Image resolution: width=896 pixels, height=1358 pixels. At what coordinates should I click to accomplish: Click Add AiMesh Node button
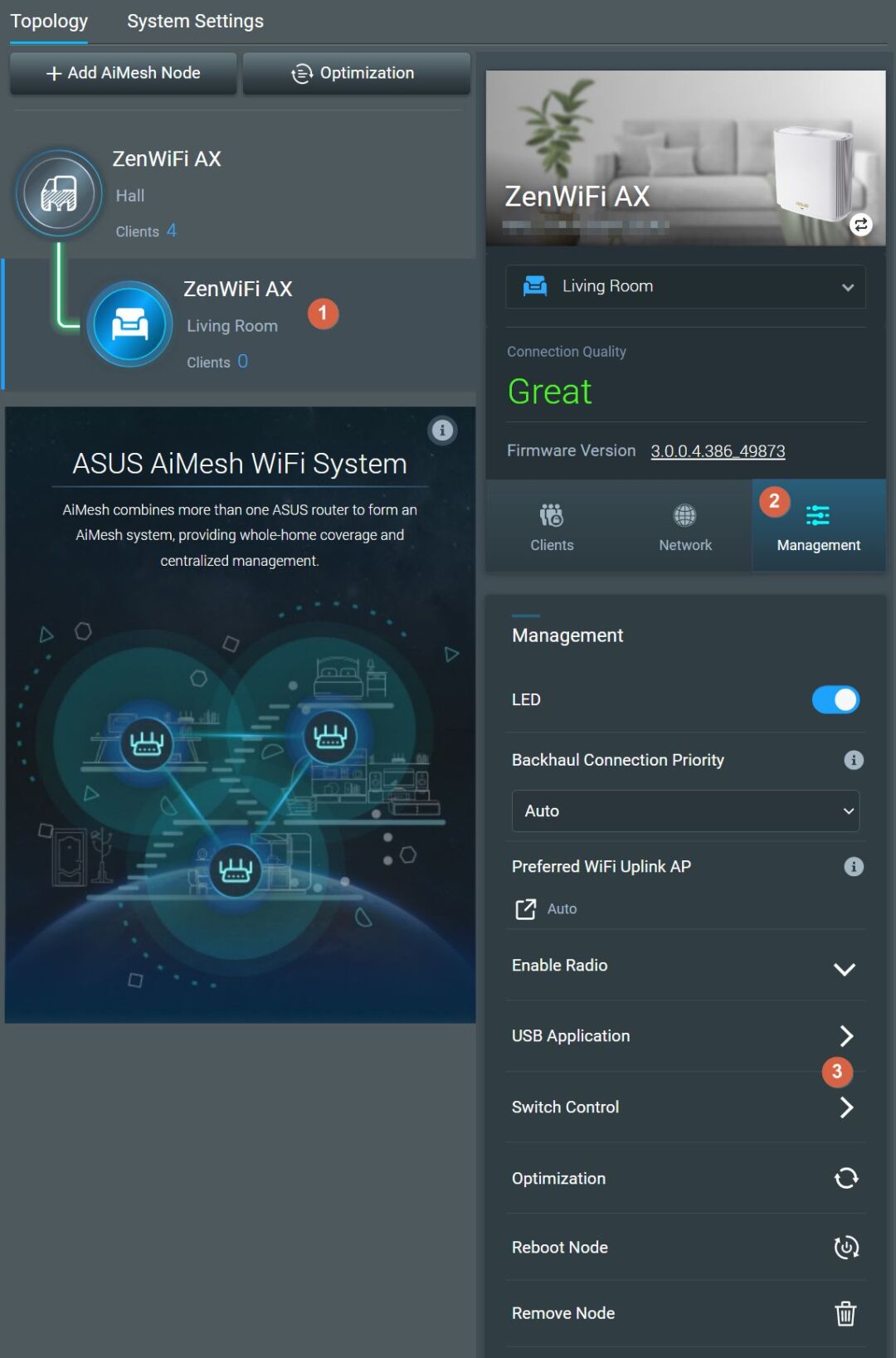pyautogui.click(x=123, y=73)
